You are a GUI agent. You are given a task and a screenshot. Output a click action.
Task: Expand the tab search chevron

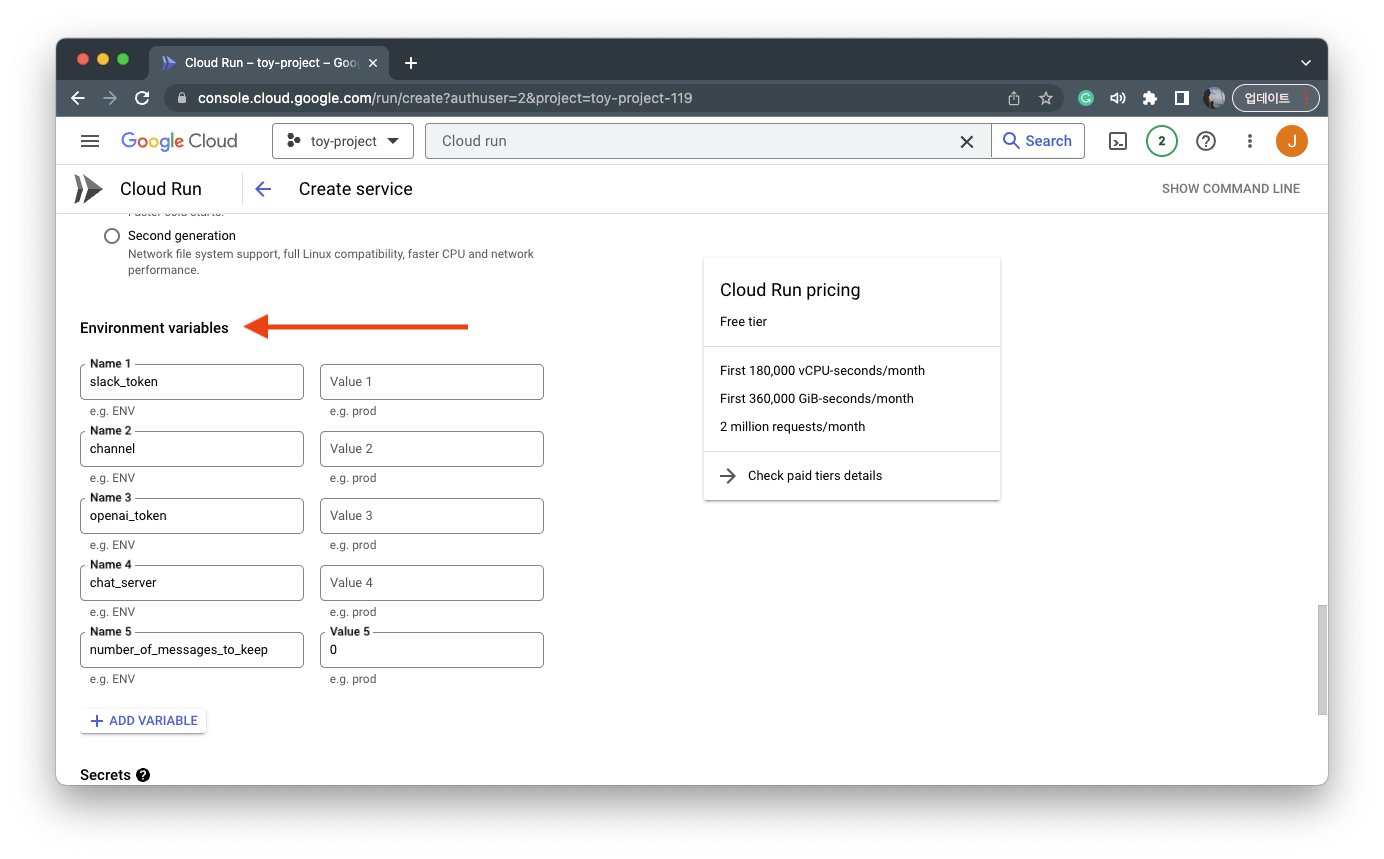coord(1305,62)
